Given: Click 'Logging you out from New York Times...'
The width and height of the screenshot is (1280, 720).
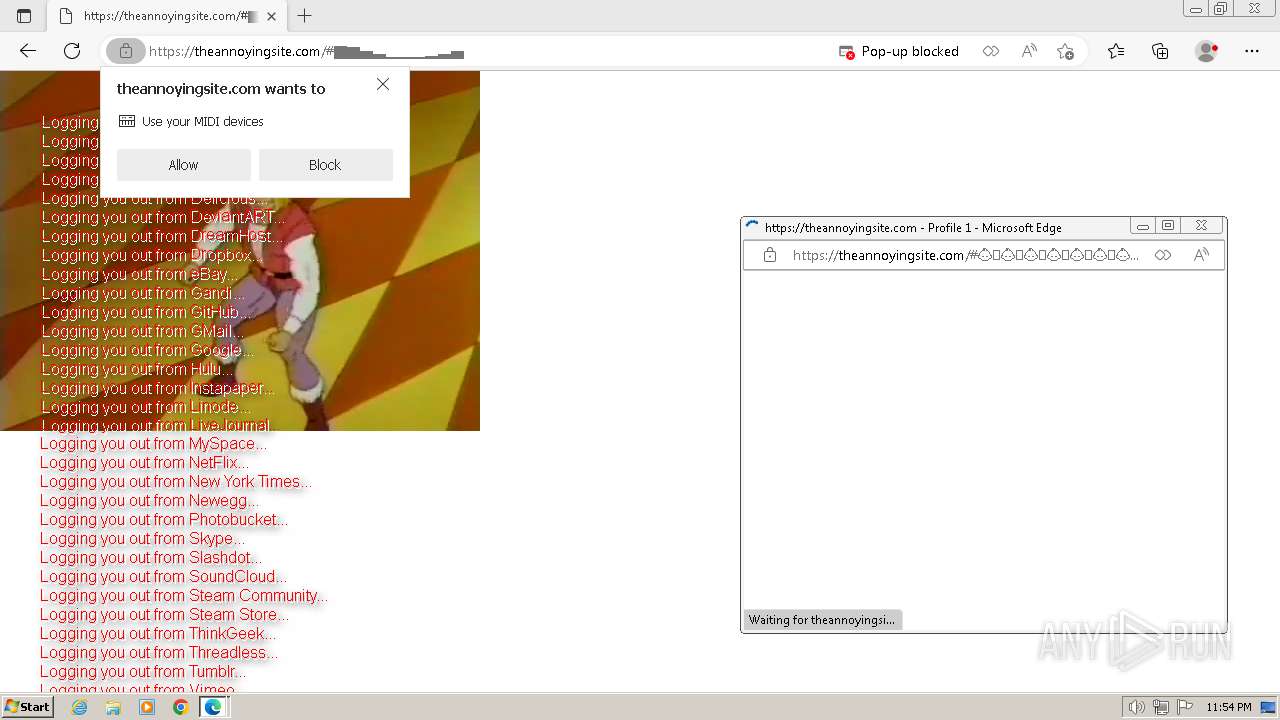Looking at the screenshot, I should pos(176,482).
